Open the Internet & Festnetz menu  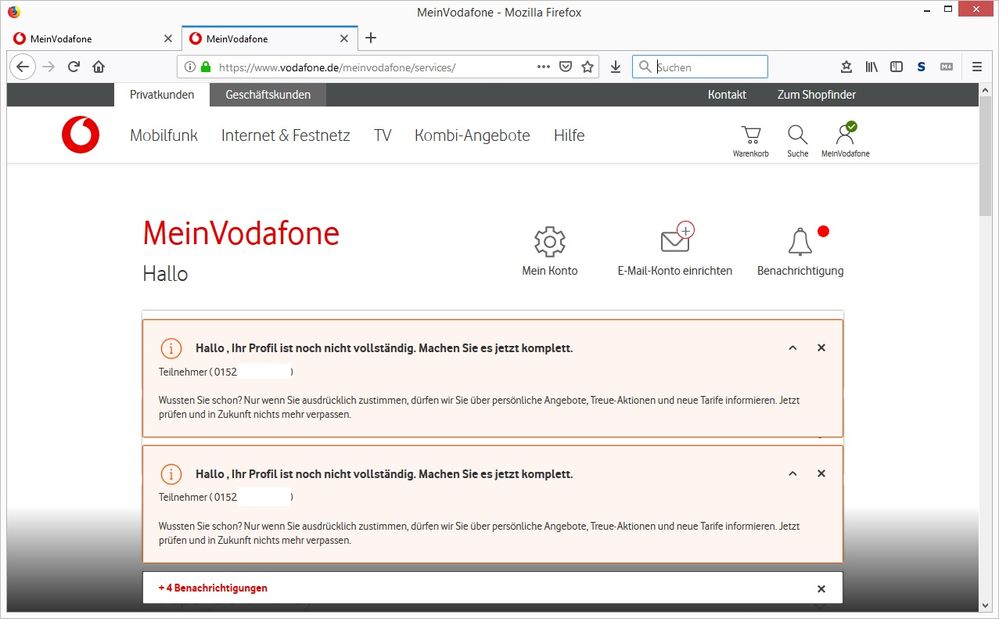coord(285,135)
